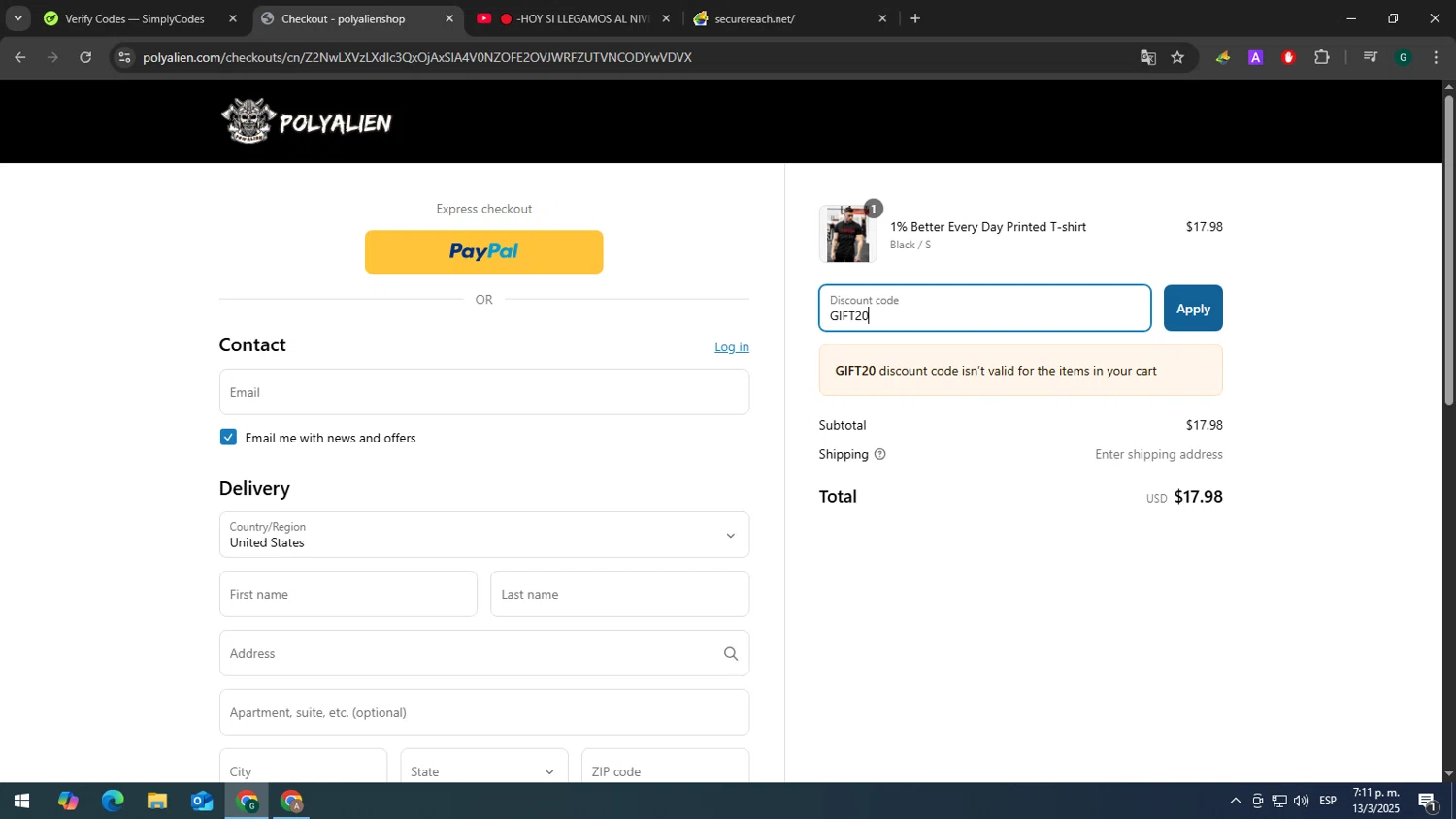Close the Checkout polyalienshop tab
Screen dimensions: 1456x819
pos(448,18)
